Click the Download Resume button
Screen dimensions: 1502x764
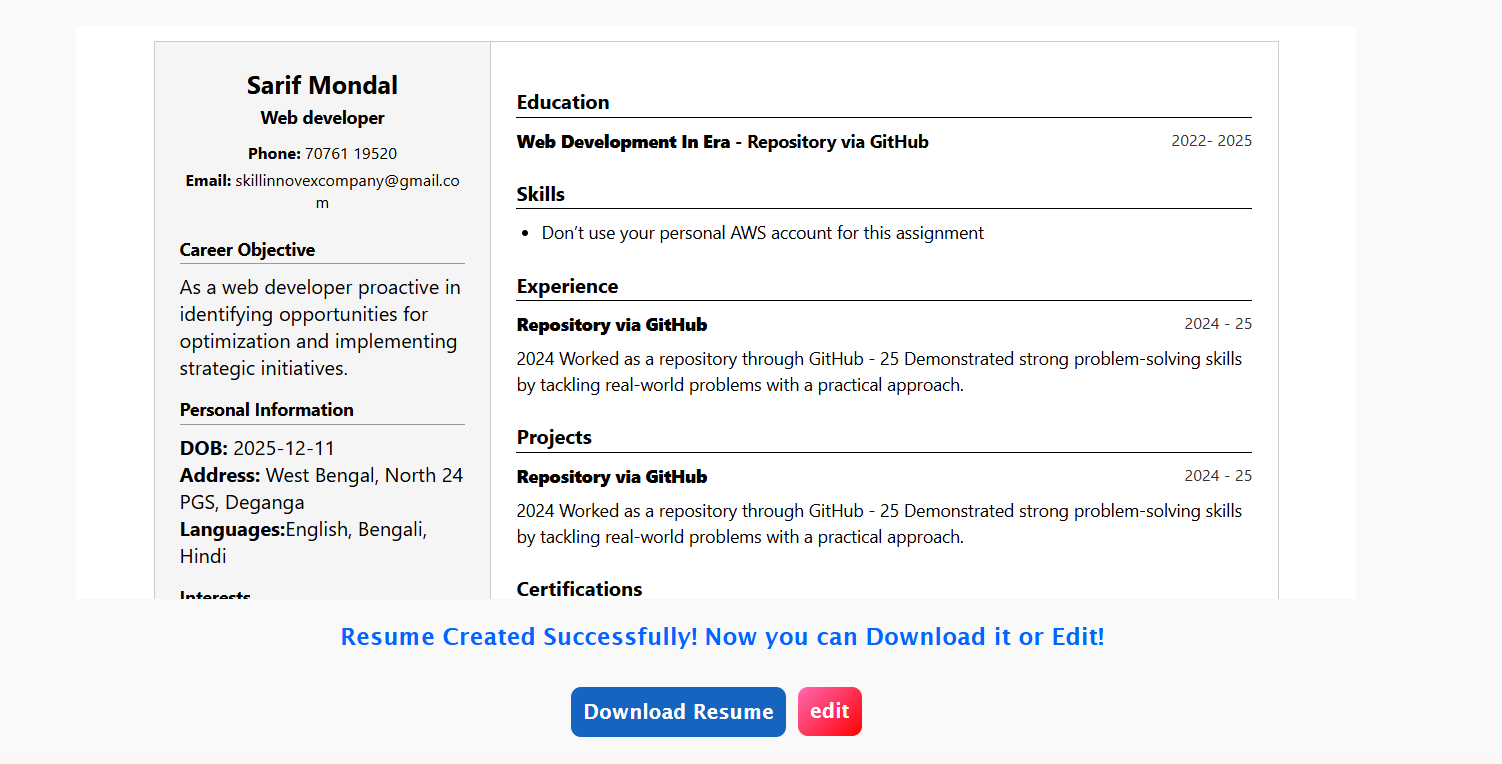(678, 711)
